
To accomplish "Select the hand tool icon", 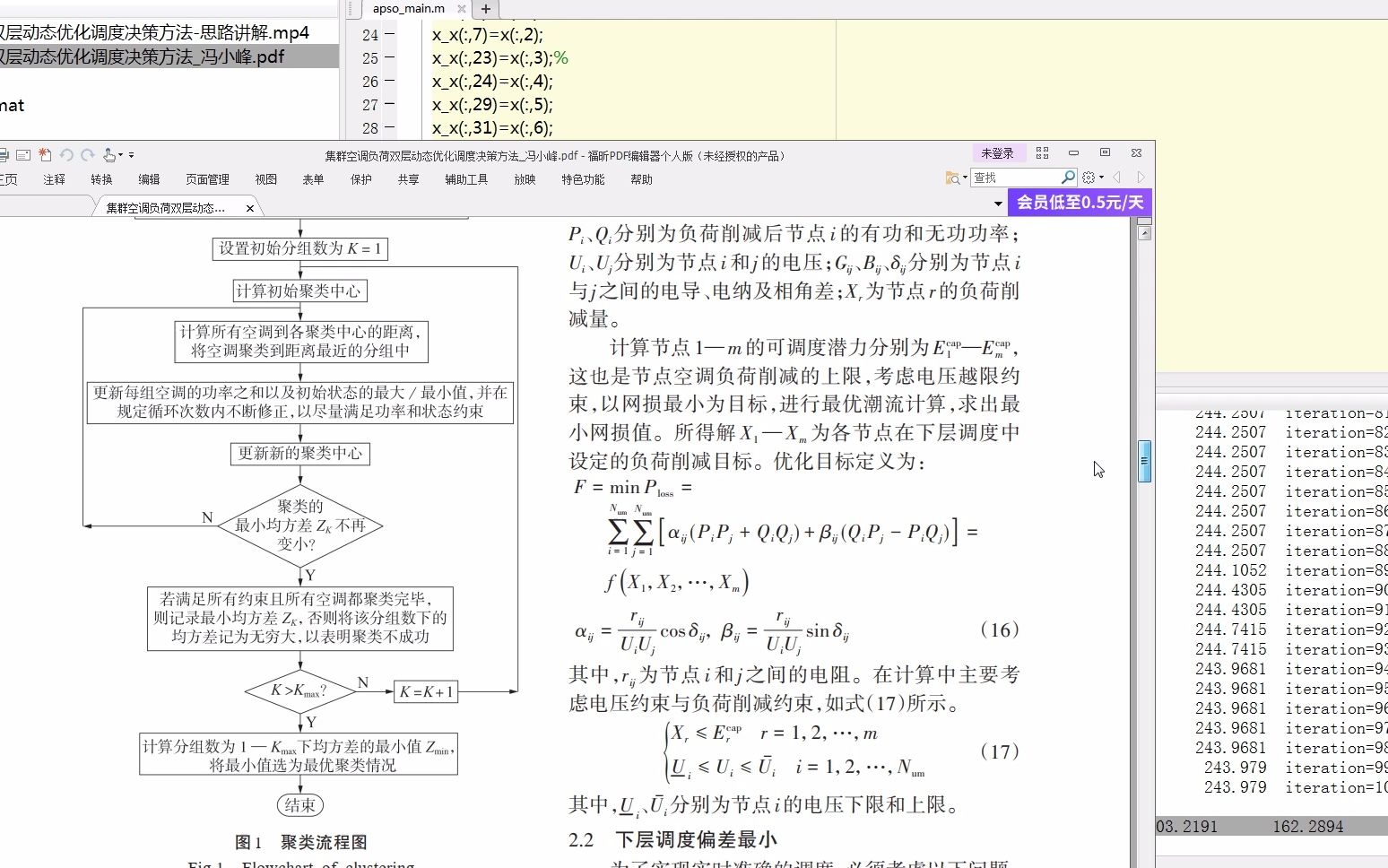I will 109,155.
